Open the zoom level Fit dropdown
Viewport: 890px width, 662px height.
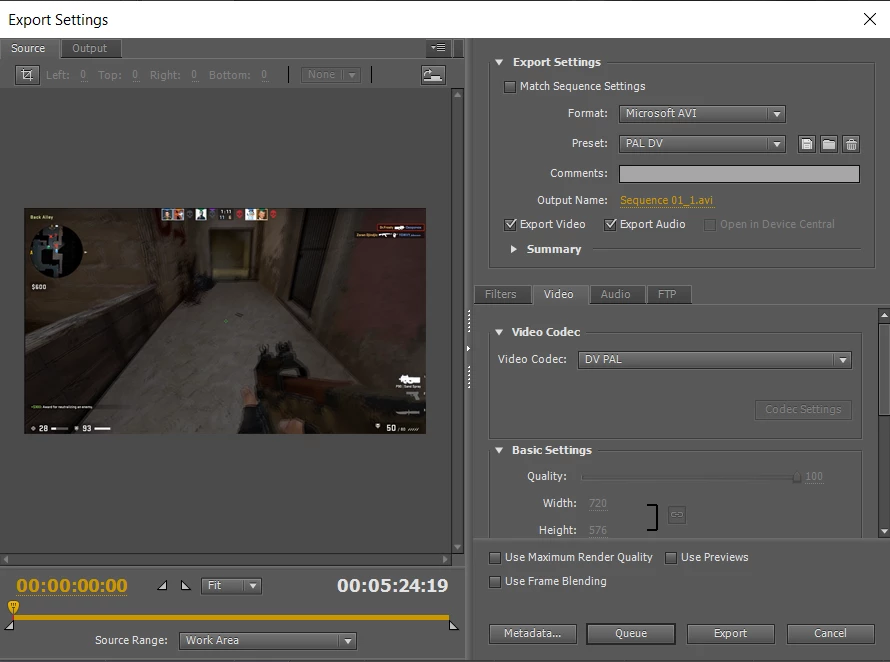pos(231,585)
